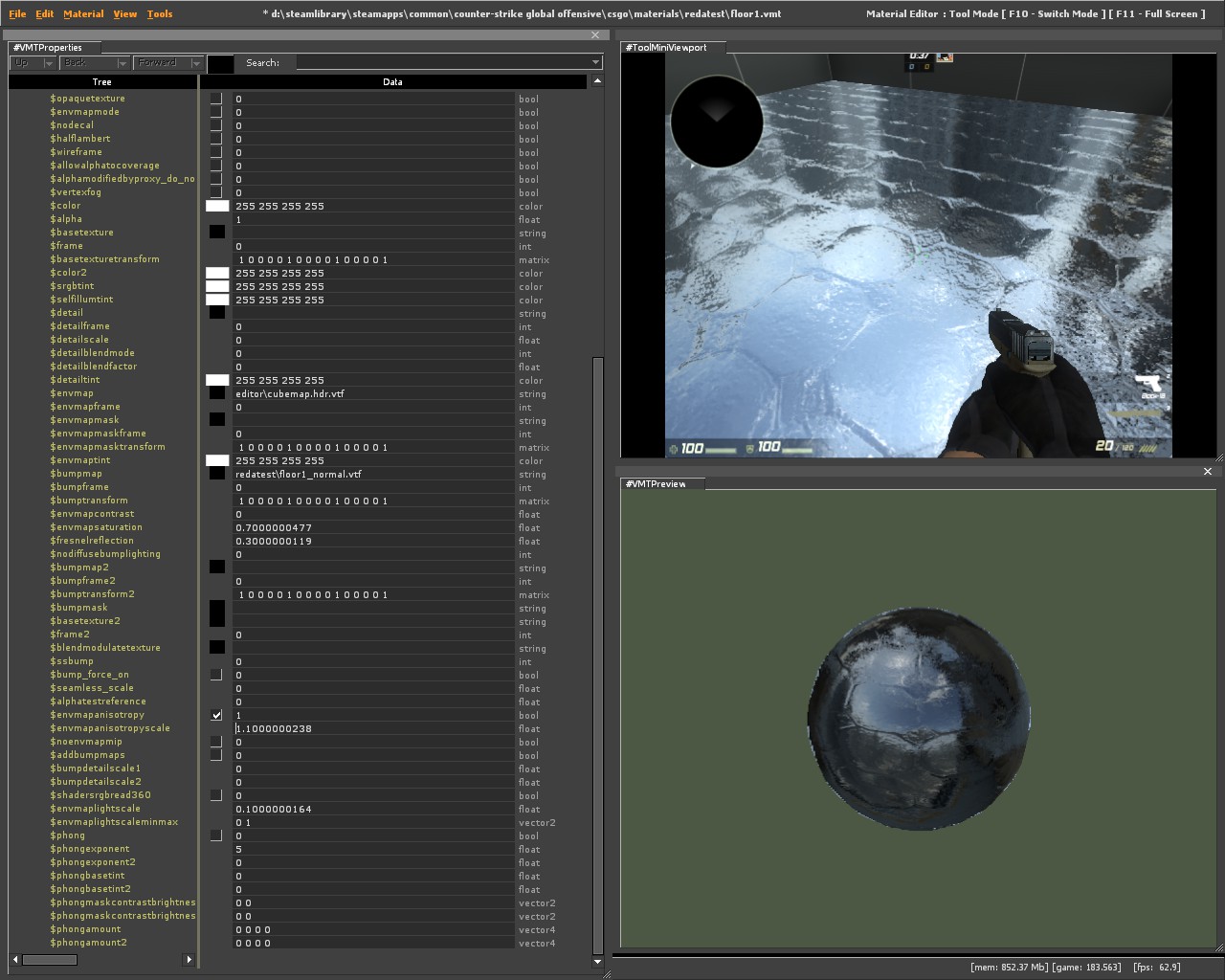The width and height of the screenshot is (1225, 980).
Task: Click the $envmapsaturation value field
Action: pos(373,527)
